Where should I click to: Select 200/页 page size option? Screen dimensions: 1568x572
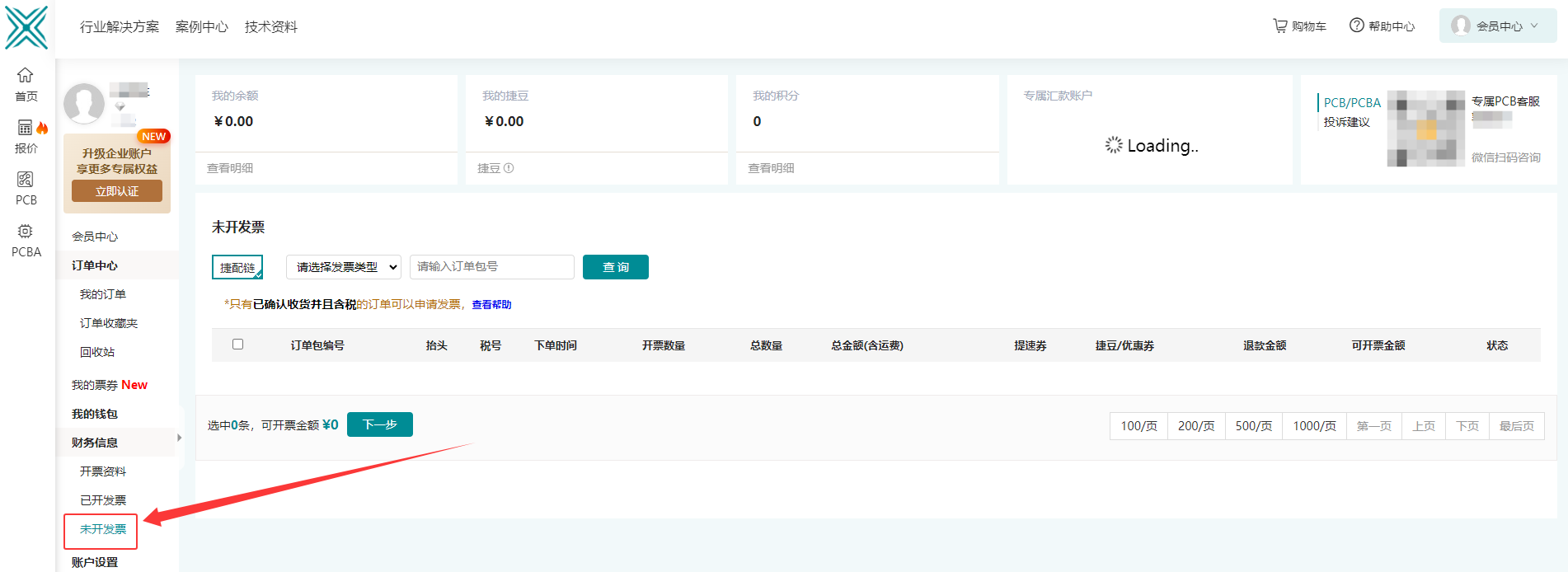tap(1195, 426)
